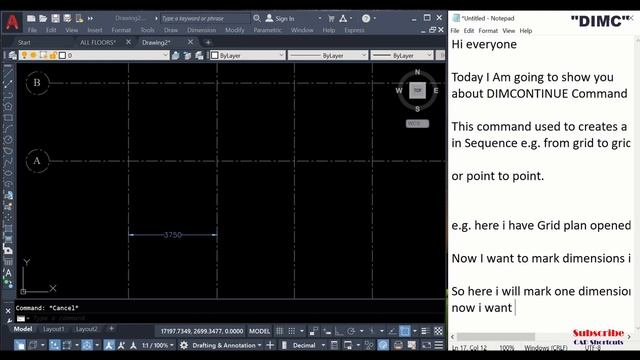Image resolution: width=640 pixels, height=360 pixels.
Task: Open the Start tab
Action: click(x=24, y=42)
